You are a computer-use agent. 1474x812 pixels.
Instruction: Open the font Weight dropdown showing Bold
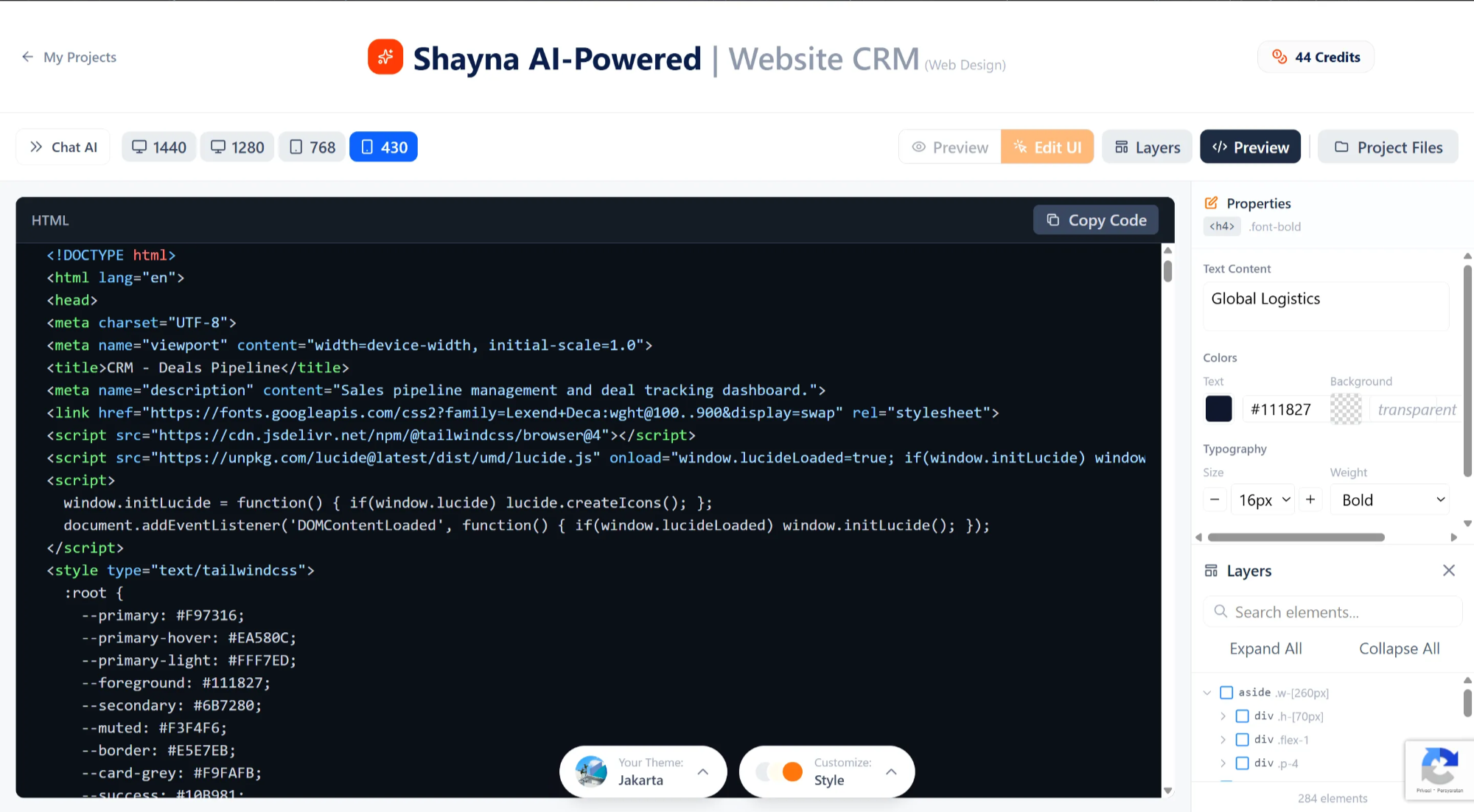click(1390, 500)
